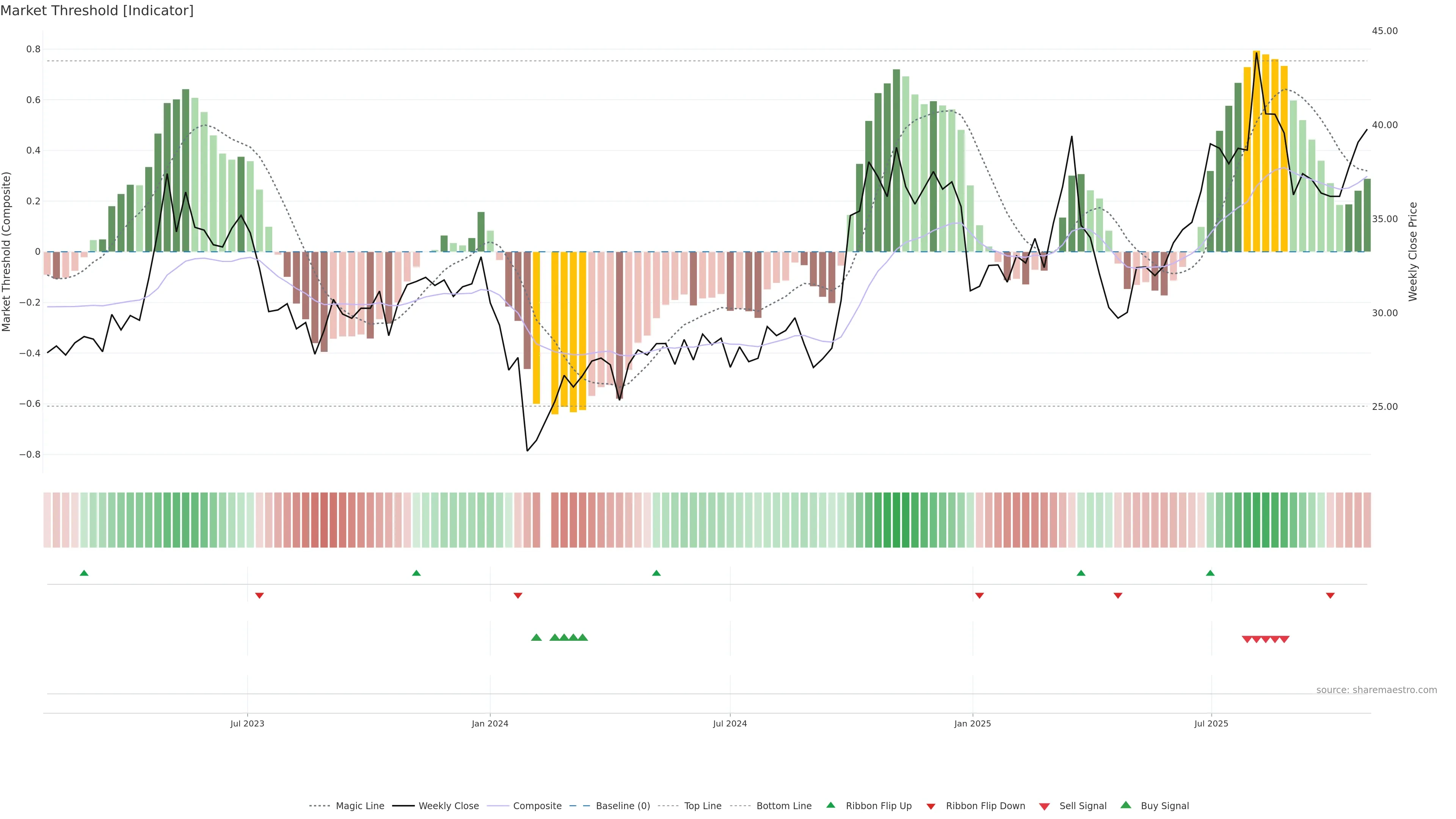The width and height of the screenshot is (1456, 819).
Task: Click the red flip down marker near Jul 2023
Action: [x=259, y=595]
